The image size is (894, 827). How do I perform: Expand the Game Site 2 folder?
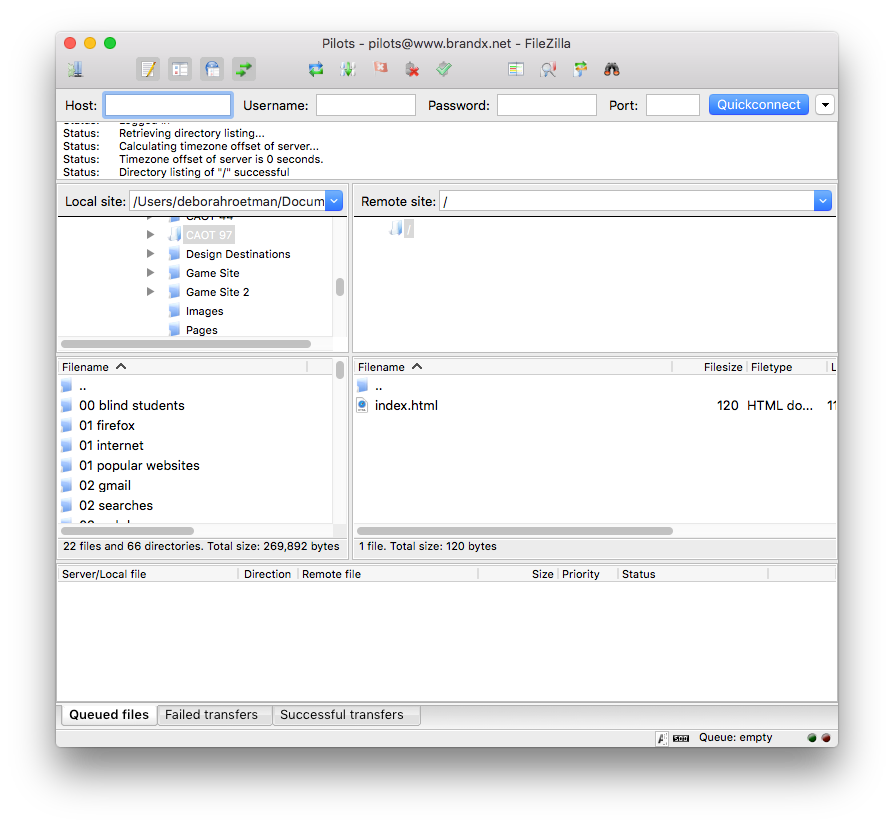tap(151, 291)
